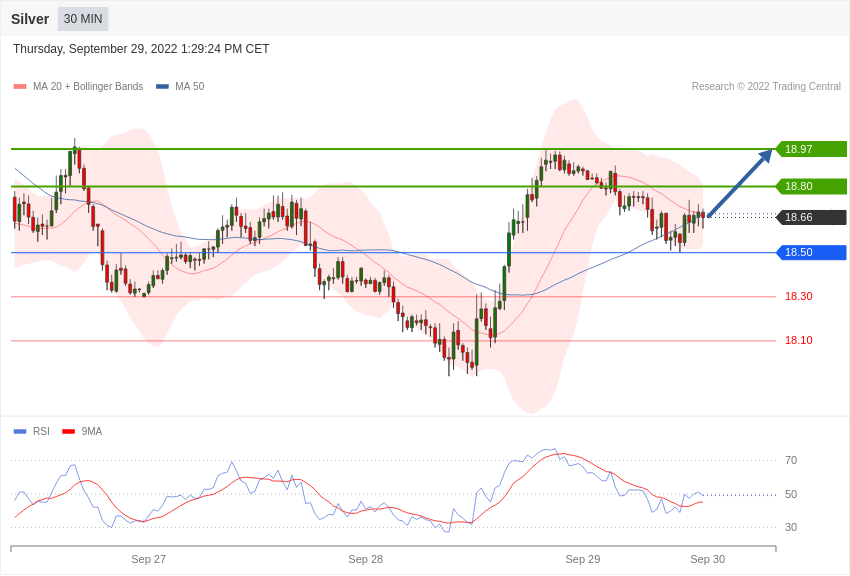Click the 9MA legend red swatch
This screenshot has width=850, height=576.
click(x=68, y=431)
